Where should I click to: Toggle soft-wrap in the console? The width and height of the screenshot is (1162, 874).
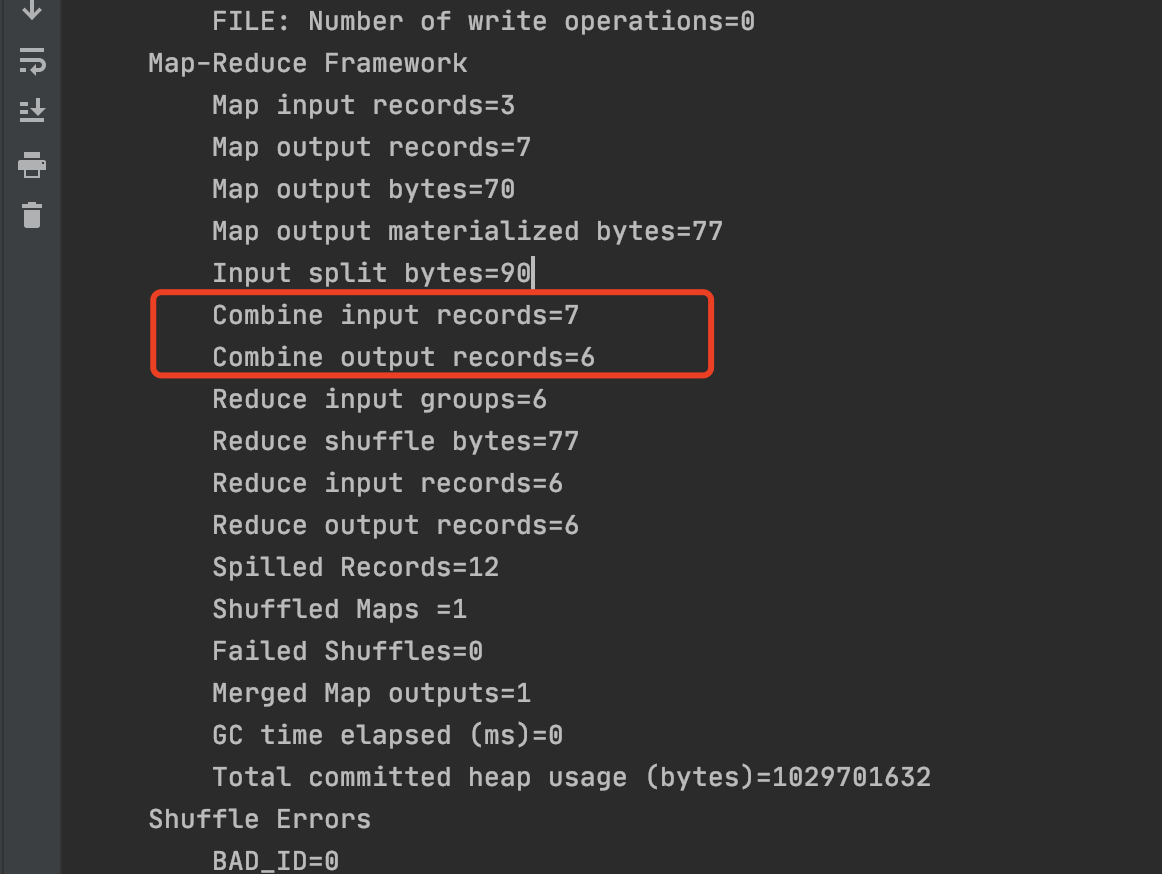click(x=32, y=61)
